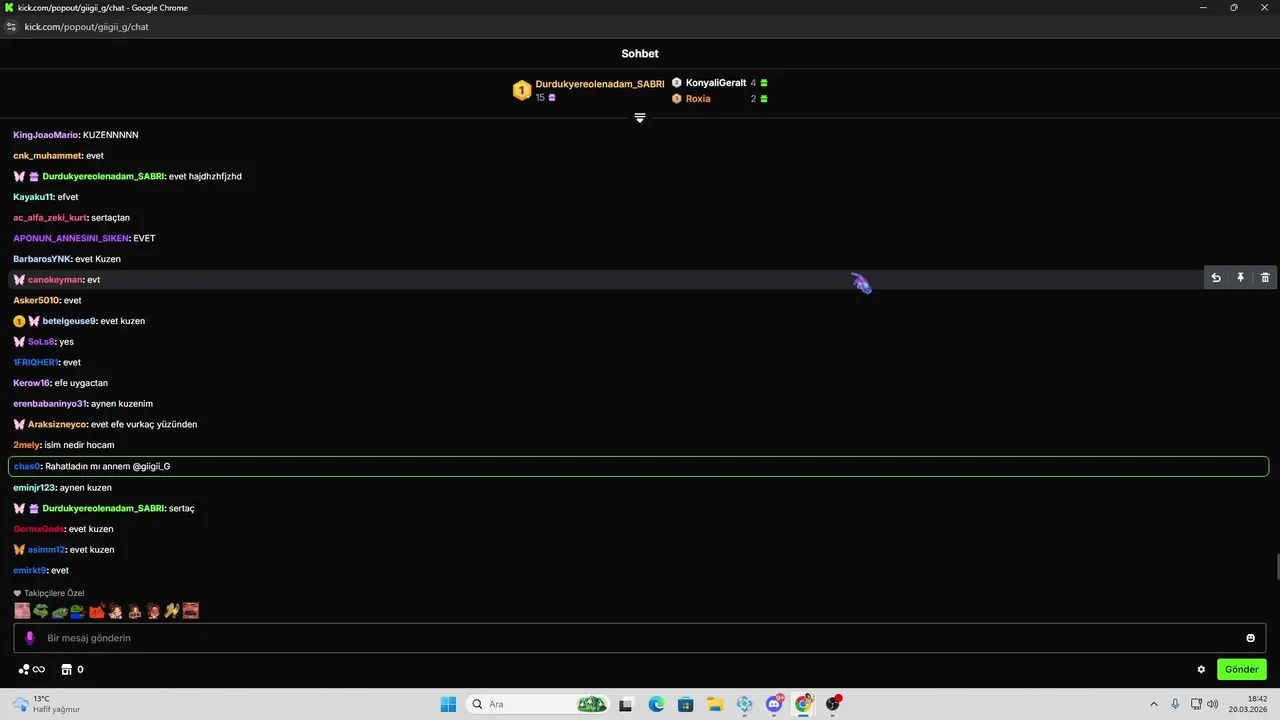Click the purple microphone icon in message box

click(x=30, y=638)
